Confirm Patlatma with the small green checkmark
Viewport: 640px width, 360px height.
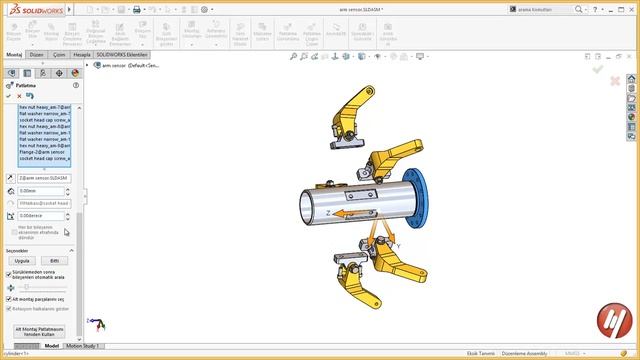pyautogui.click(x=9, y=96)
